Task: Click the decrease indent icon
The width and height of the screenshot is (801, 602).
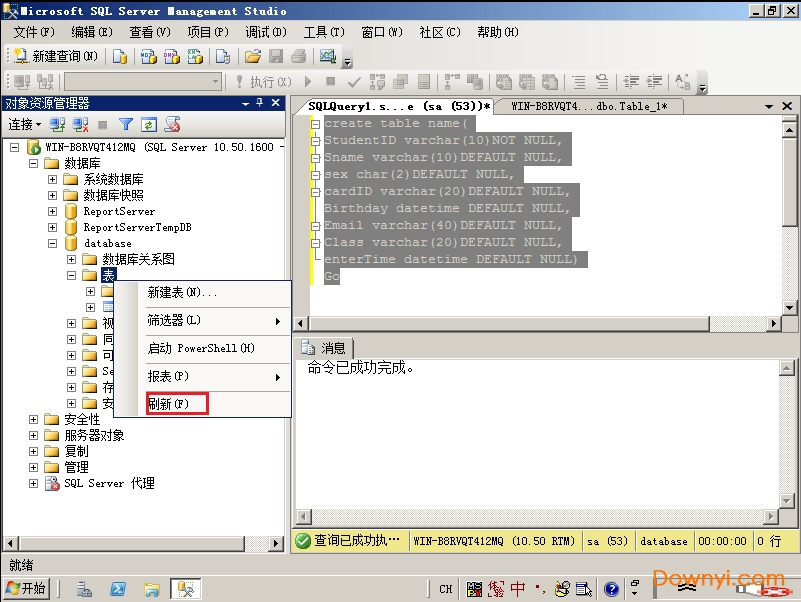Action: click(630, 82)
